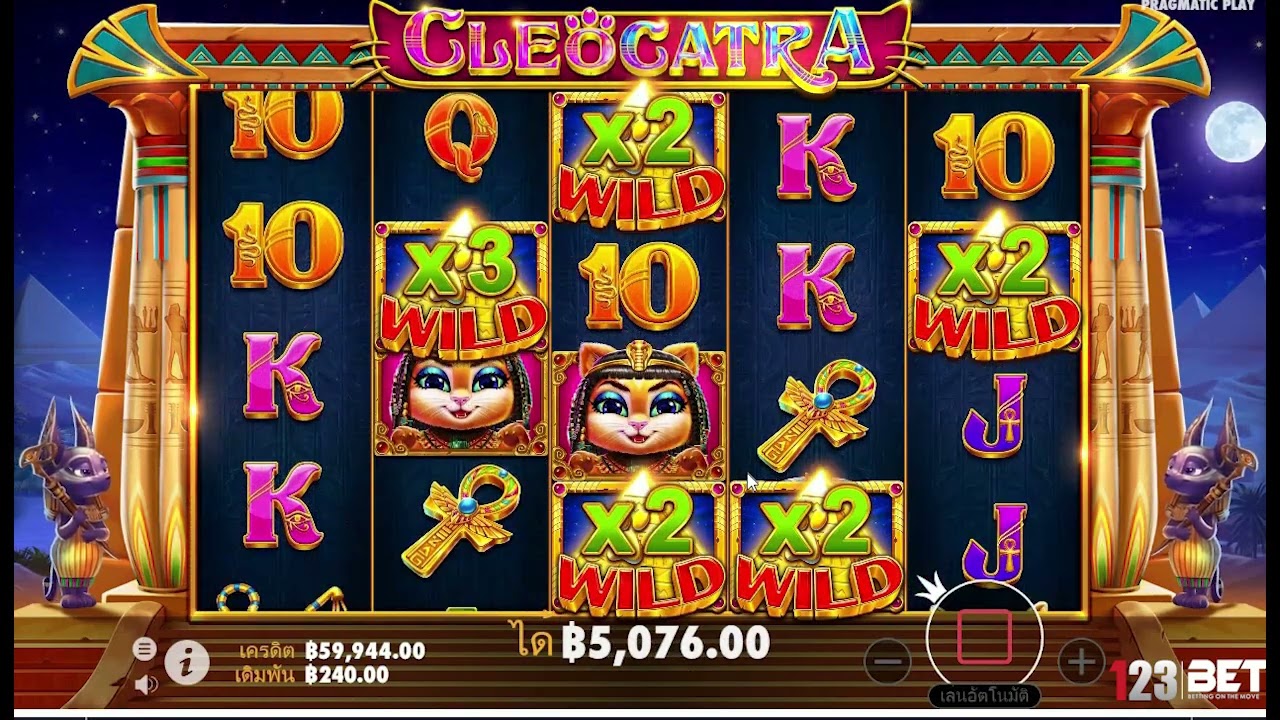
Task: Mute the game sound speaker icon
Action: [x=146, y=685]
